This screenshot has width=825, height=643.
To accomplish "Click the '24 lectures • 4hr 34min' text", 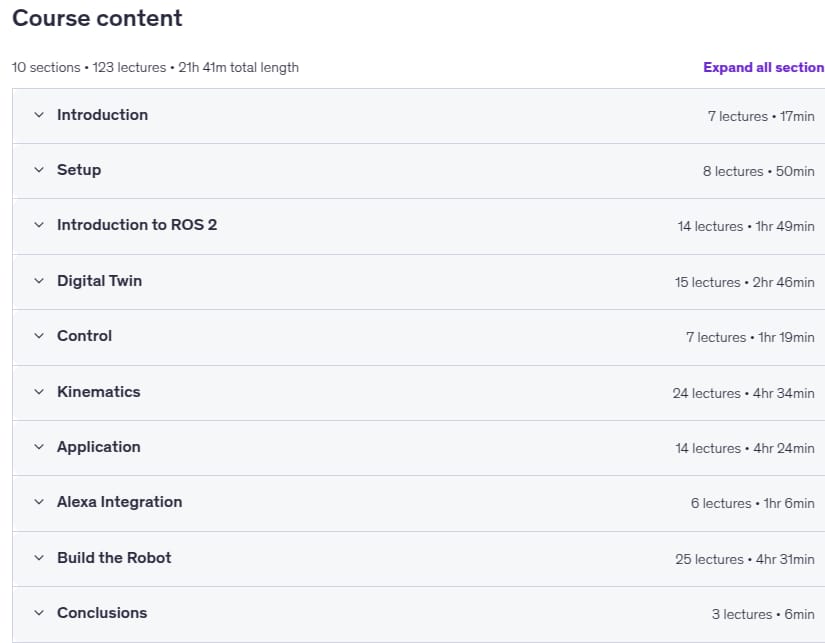I will click(x=743, y=393).
